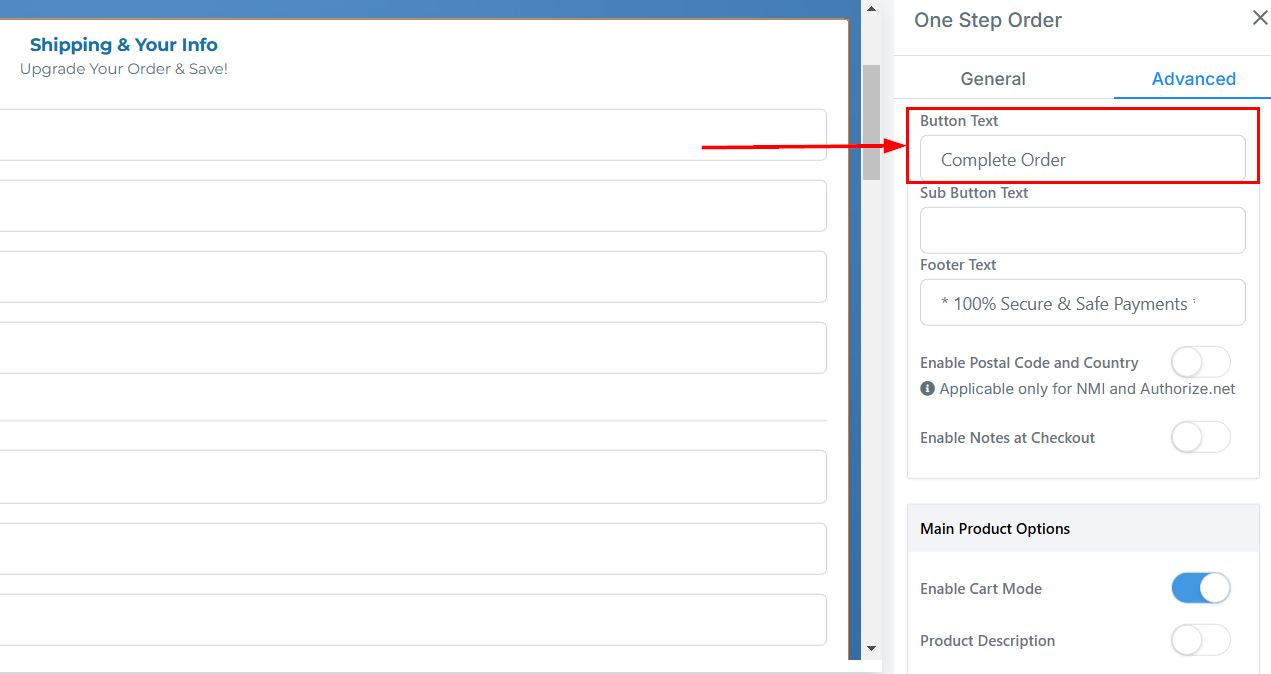Select the Advanced tab
Image resolution: width=1271 pixels, height=674 pixels.
pyautogui.click(x=1193, y=79)
